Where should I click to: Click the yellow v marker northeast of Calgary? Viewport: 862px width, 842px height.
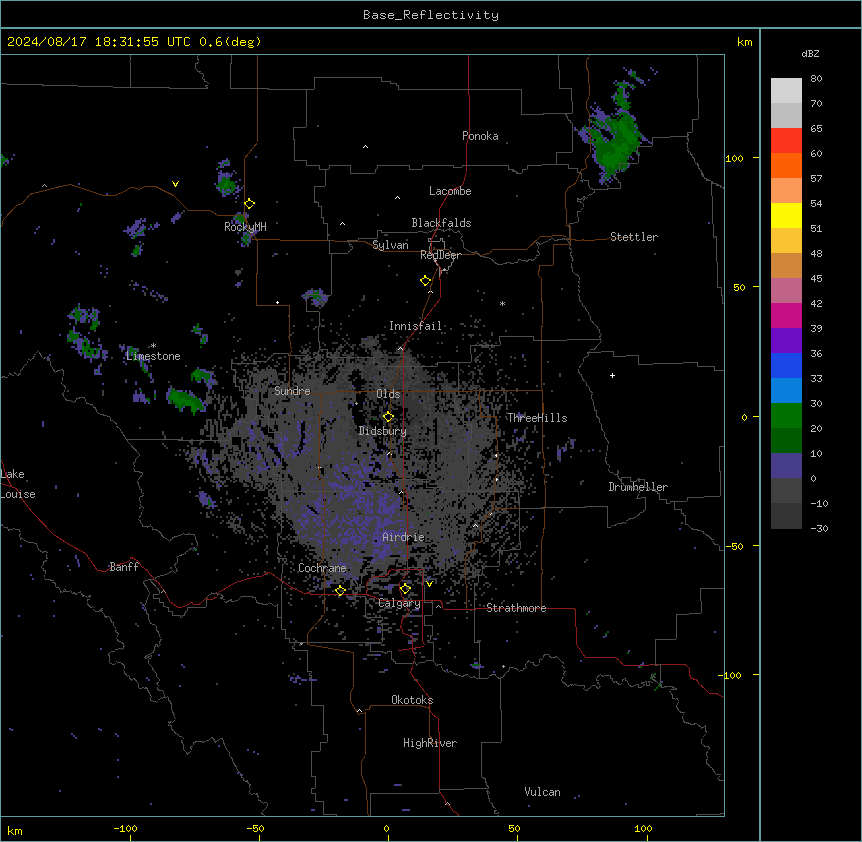pyautogui.click(x=429, y=584)
